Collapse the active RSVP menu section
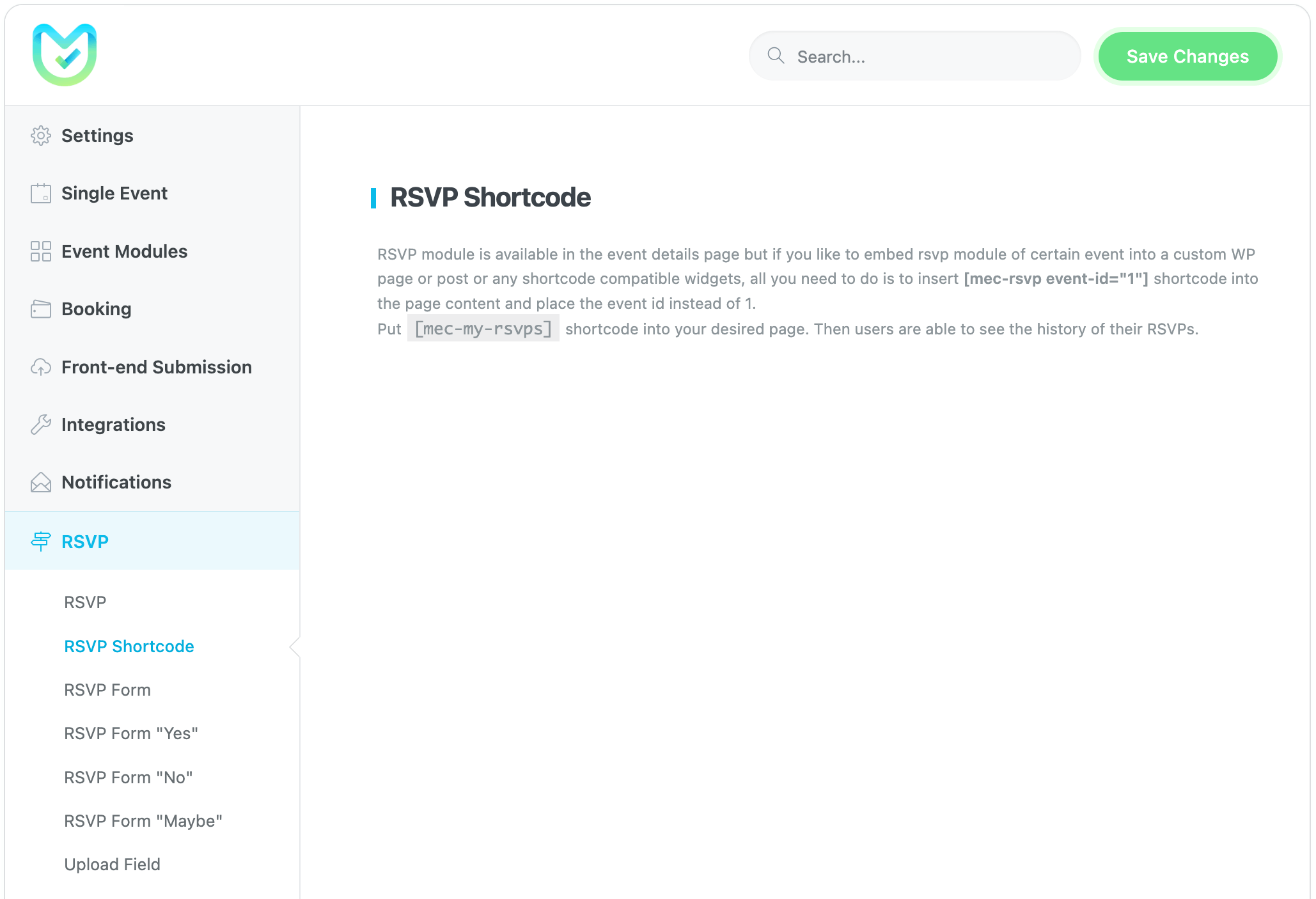 point(85,542)
